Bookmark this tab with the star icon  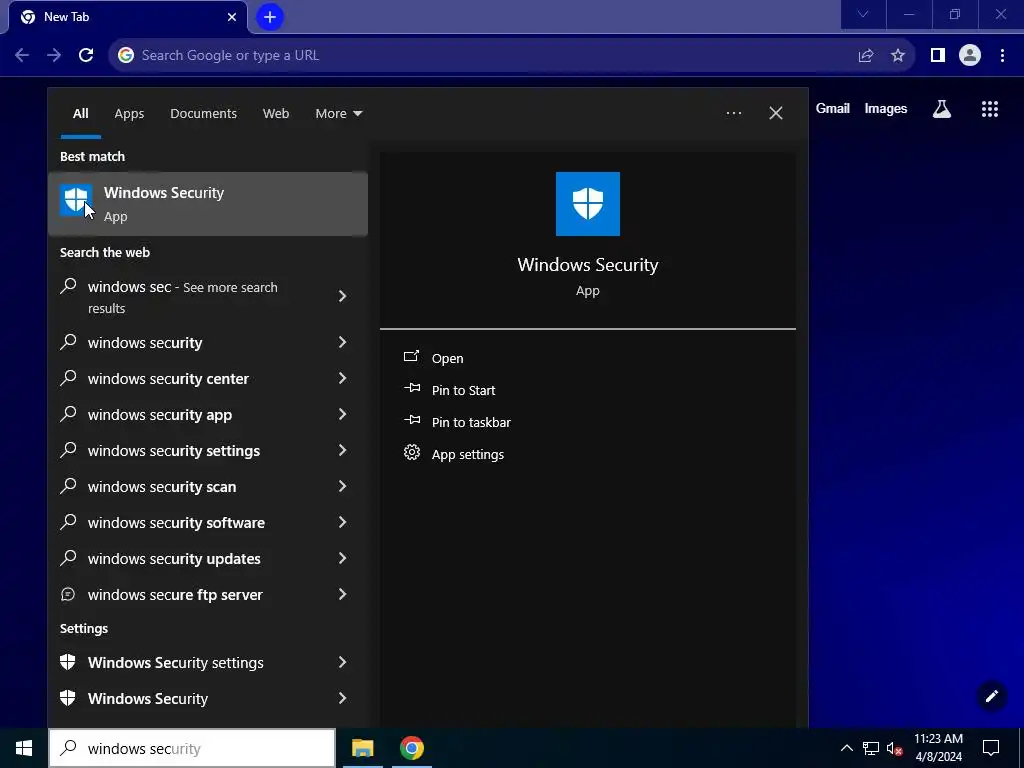898,55
